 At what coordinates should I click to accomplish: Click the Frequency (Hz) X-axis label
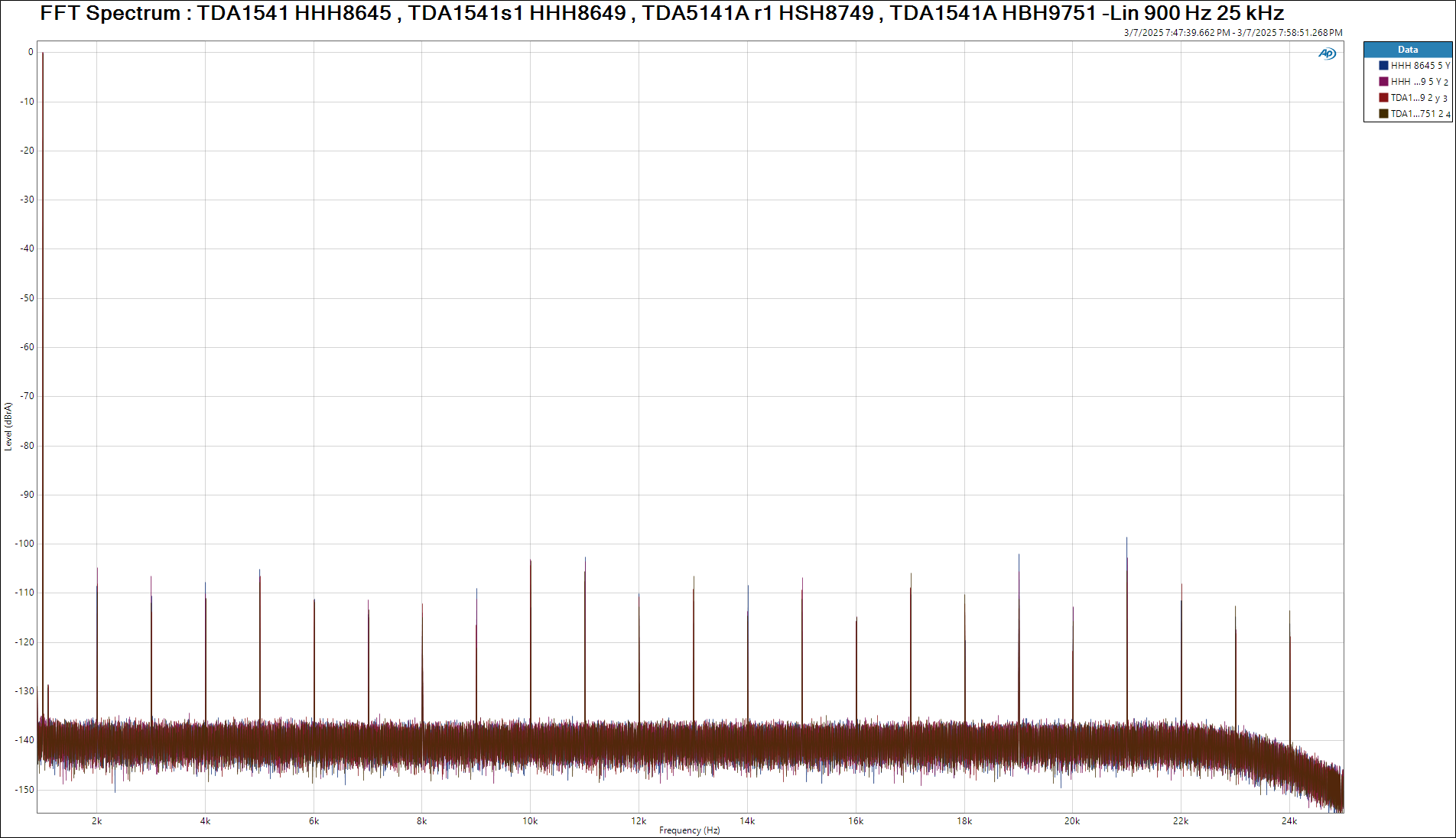click(689, 830)
